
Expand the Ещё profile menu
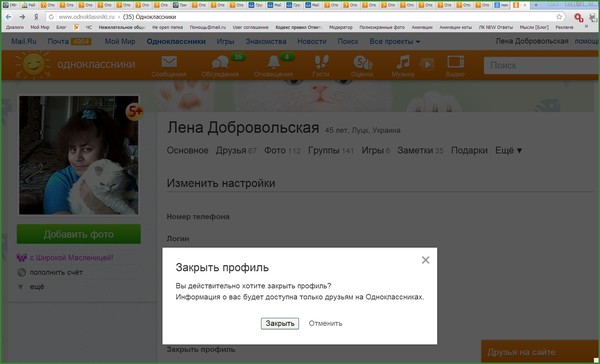[x=509, y=150]
